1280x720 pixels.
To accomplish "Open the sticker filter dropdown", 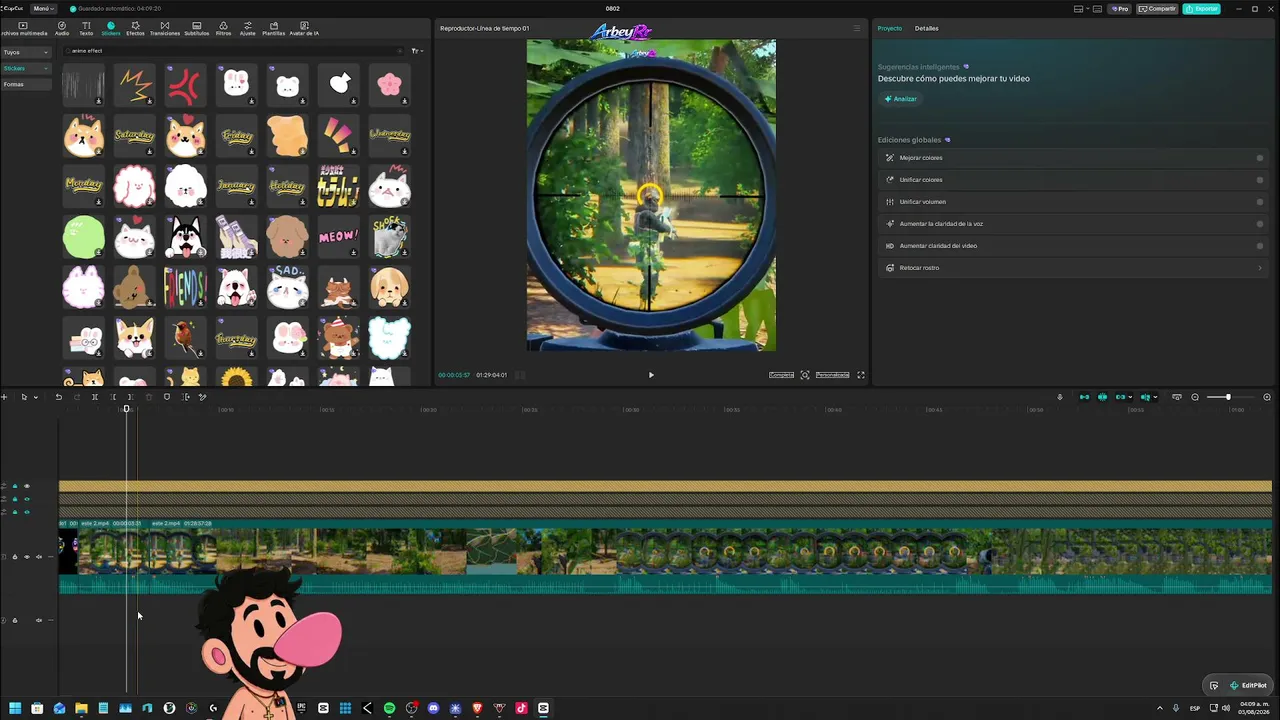I will (x=417, y=51).
